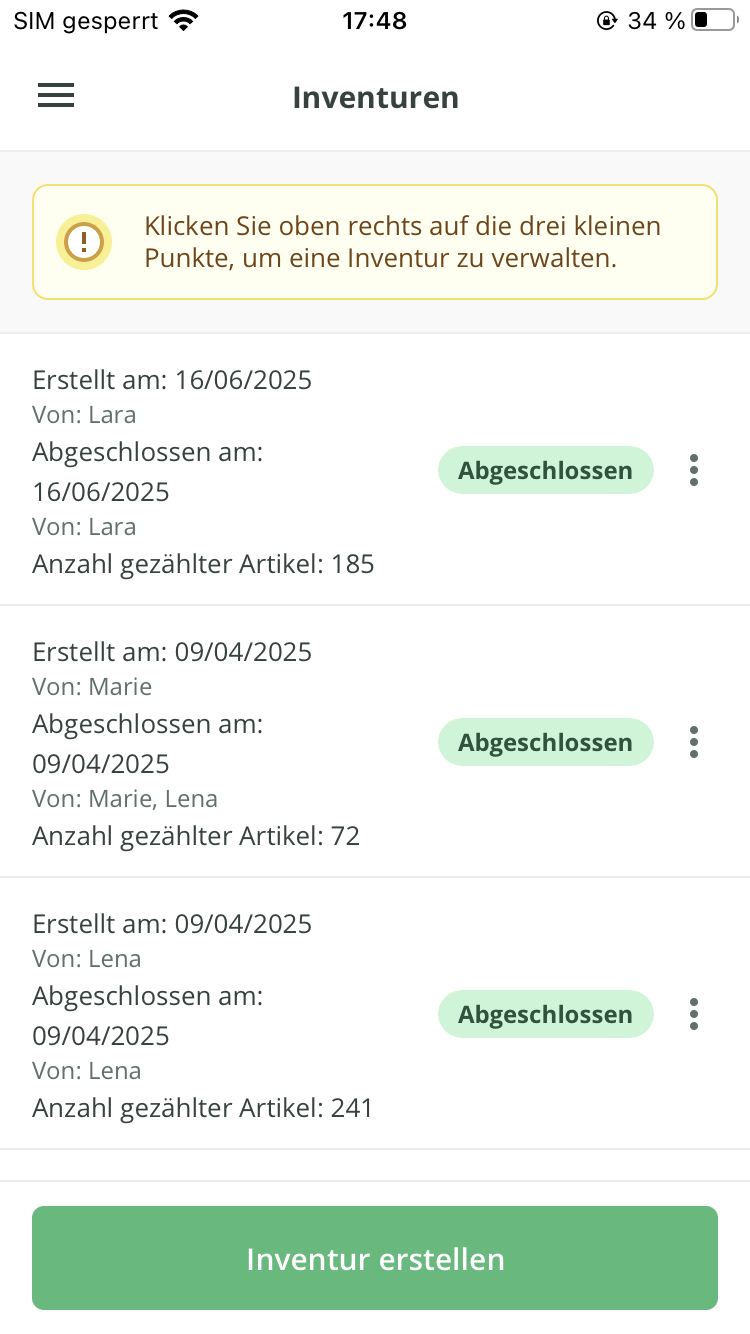Viewport: 750px width, 1334px height.
Task: Open three-dot menu for Lena's 241-article inventory
Action: pos(694,1014)
